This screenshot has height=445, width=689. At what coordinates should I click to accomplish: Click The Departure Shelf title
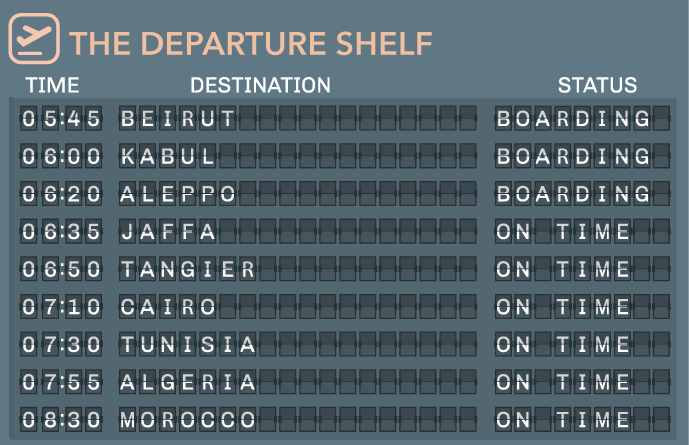pos(251,43)
